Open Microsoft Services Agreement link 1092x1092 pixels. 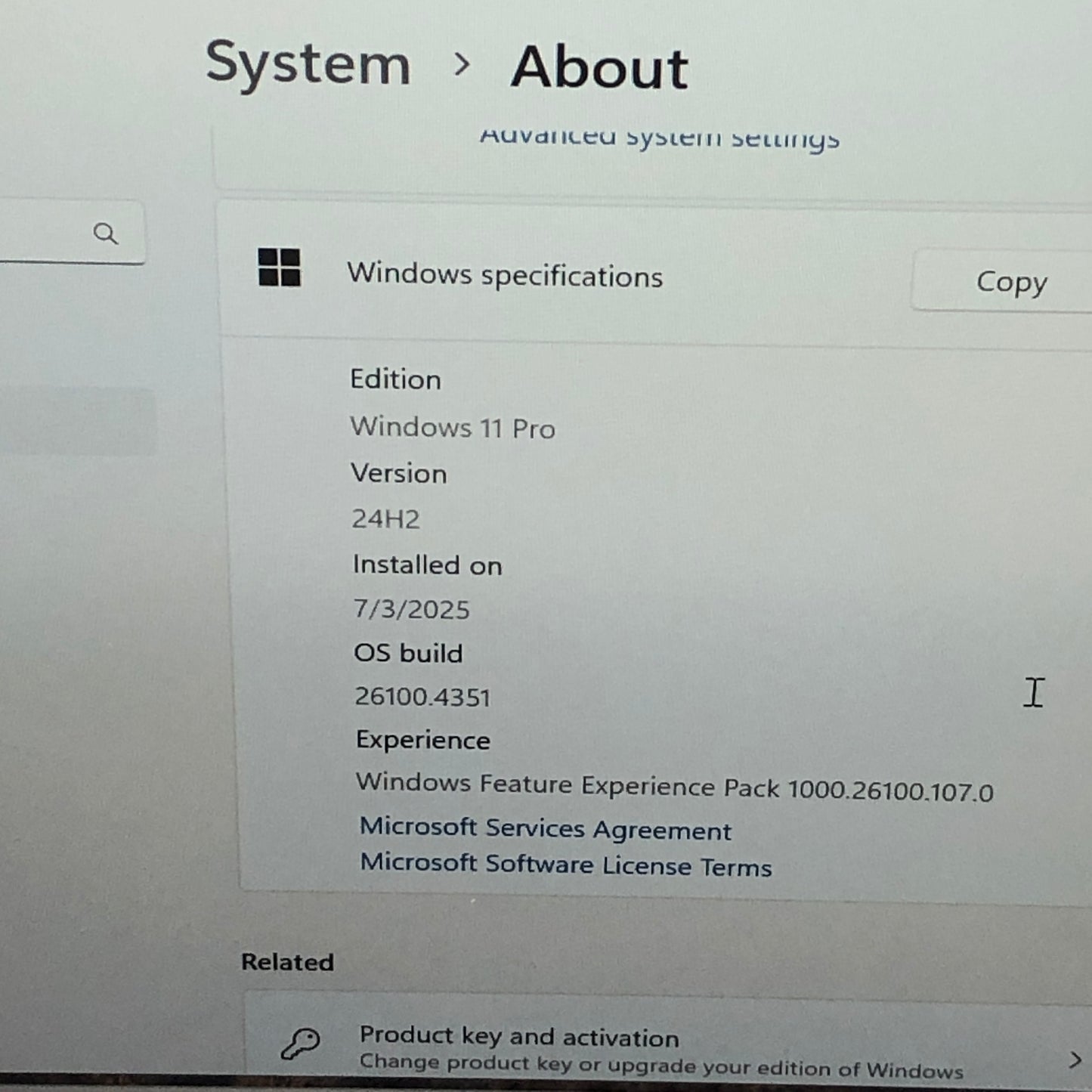545,828
